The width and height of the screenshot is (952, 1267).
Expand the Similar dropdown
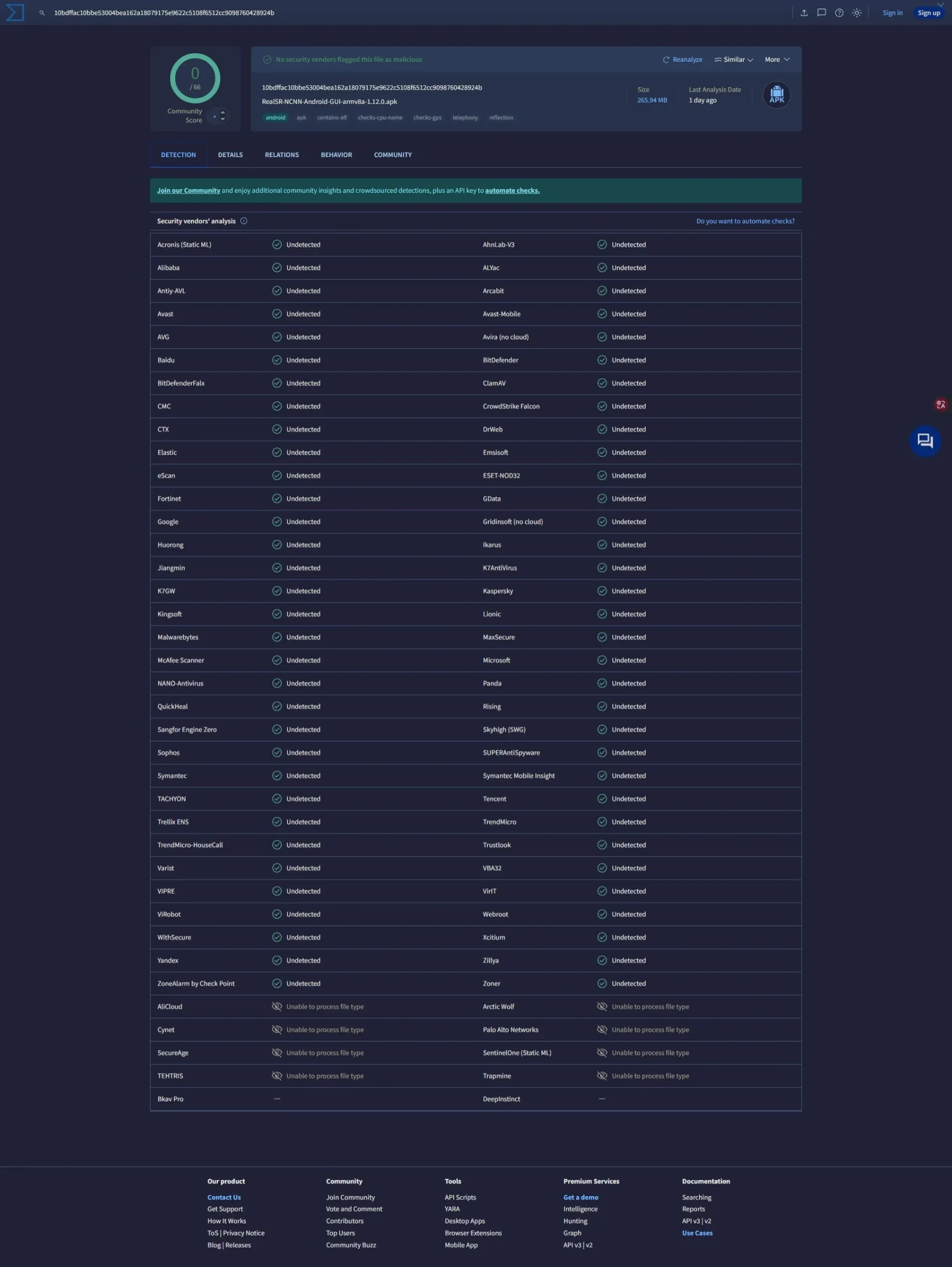pyautogui.click(x=733, y=60)
